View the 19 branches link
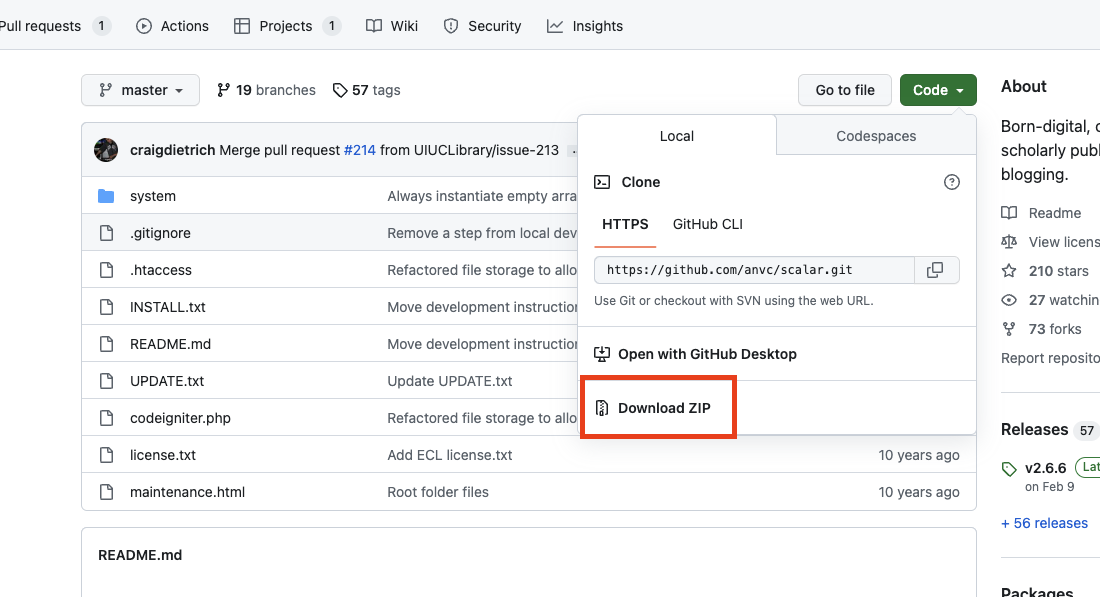This screenshot has width=1100, height=597. [x=267, y=90]
